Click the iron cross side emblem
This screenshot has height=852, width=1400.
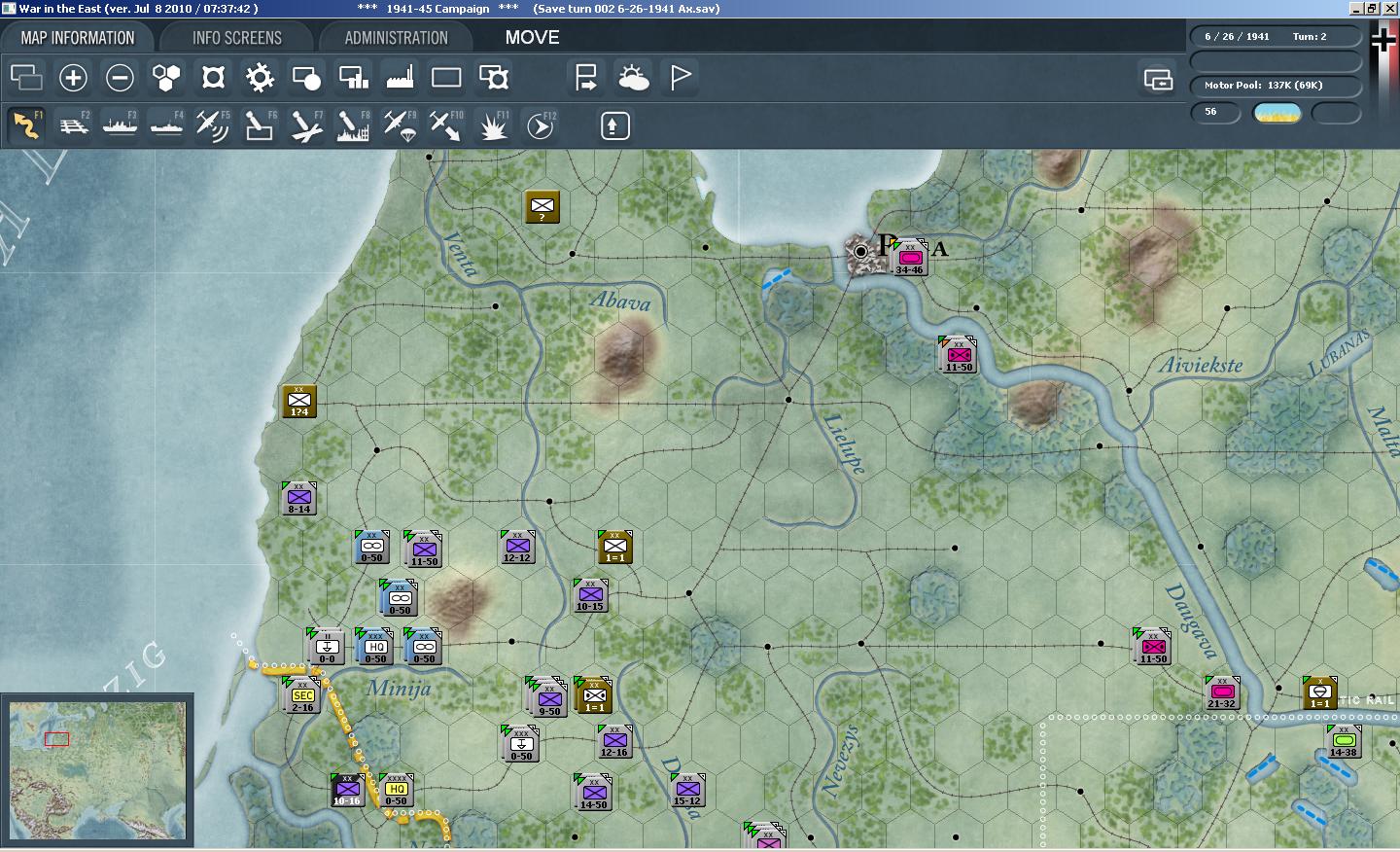pos(1382,40)
